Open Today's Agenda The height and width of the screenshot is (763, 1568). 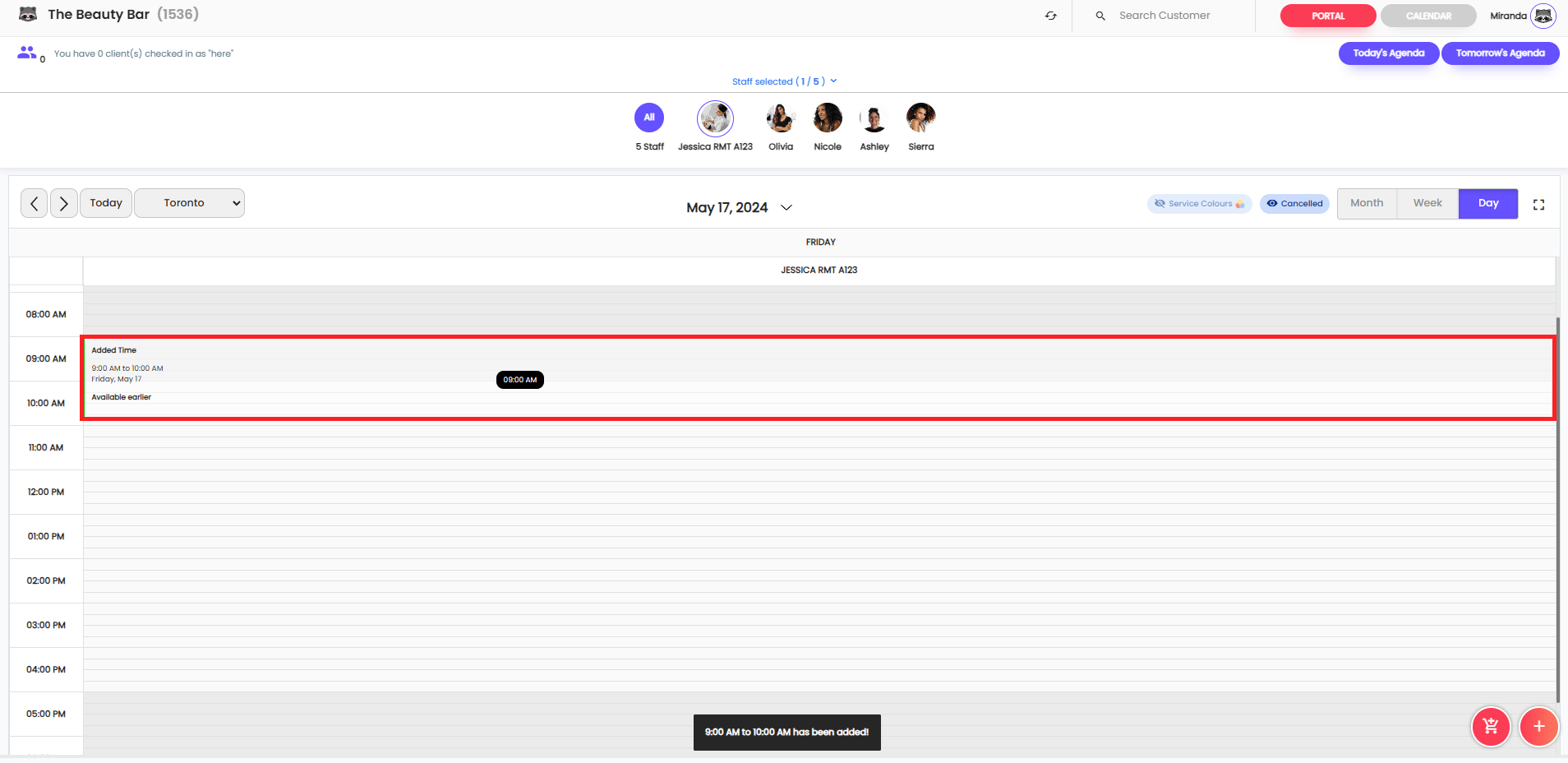tap(1388, 53)
